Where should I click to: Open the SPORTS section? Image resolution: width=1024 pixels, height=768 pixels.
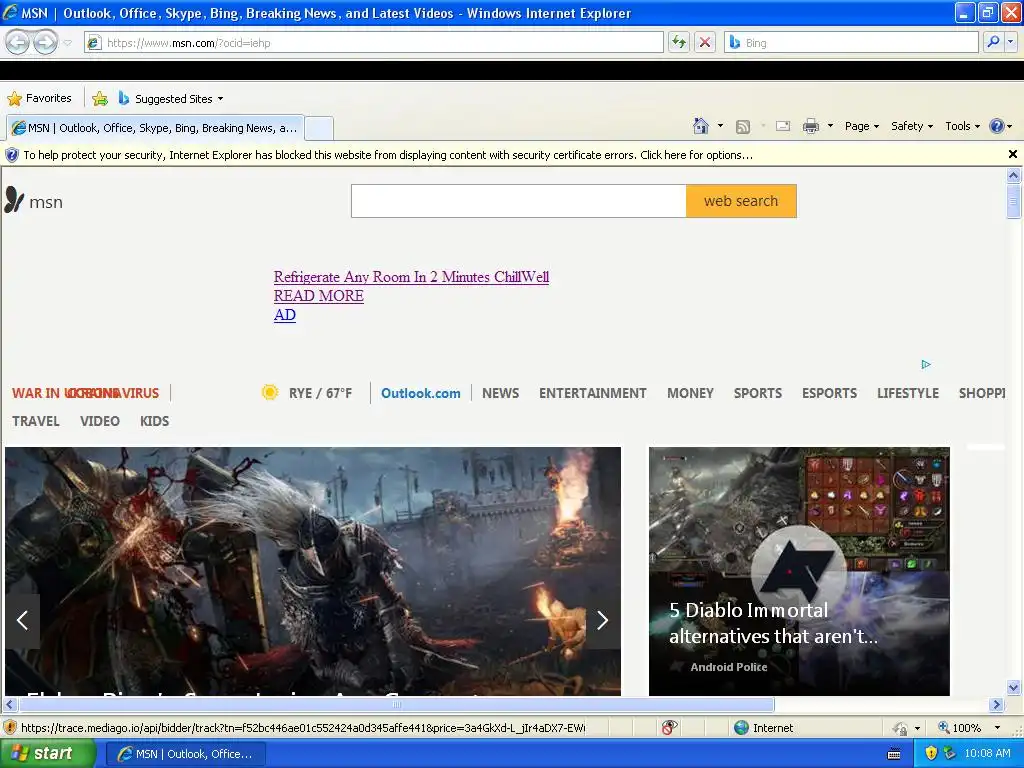pos(758,393)
